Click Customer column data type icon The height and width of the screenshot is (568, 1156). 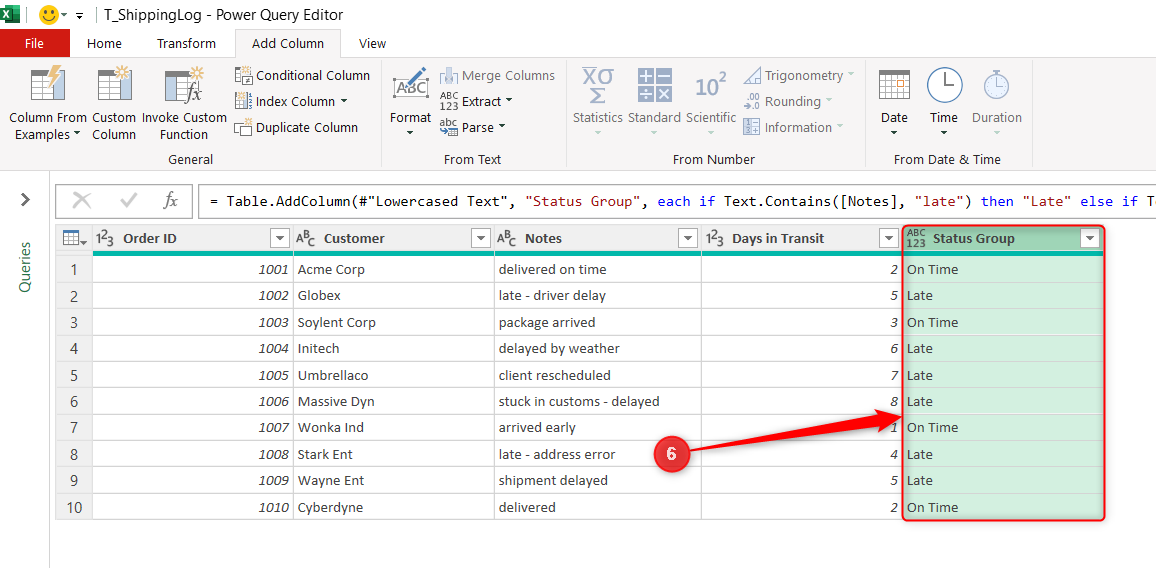[x=306, y=238]
